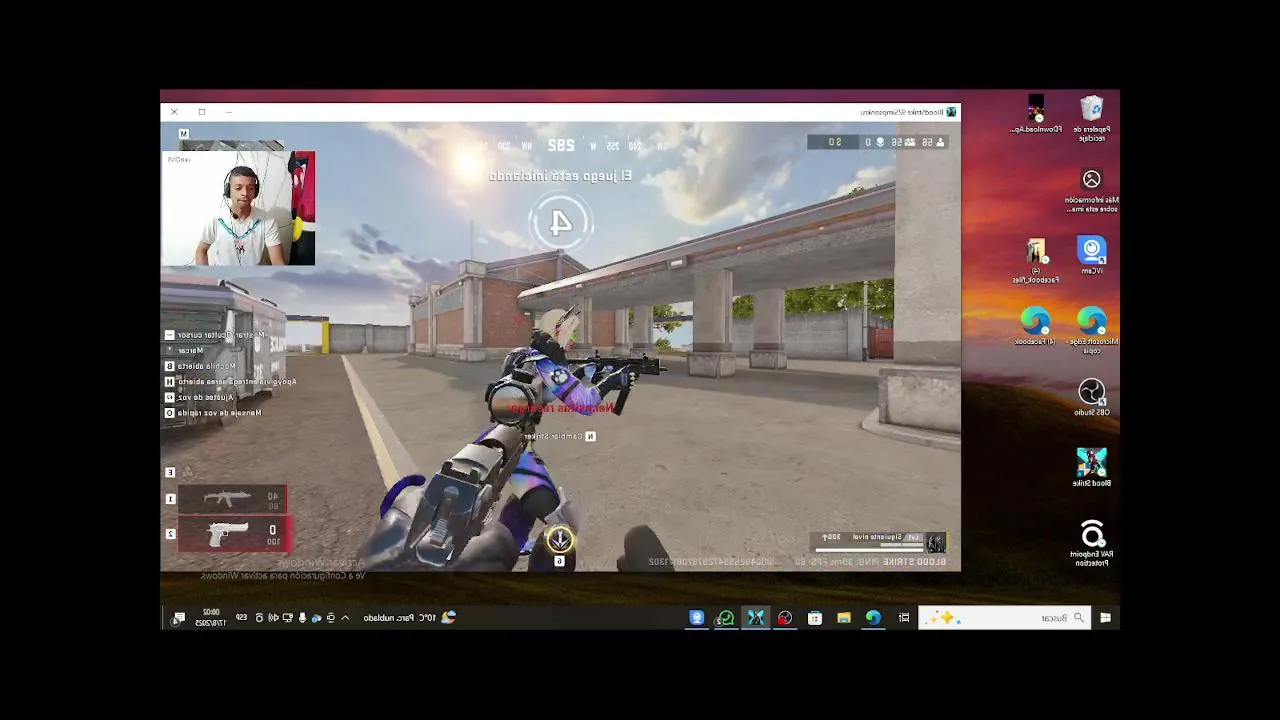
Task: Open the taskbar volume speaker icon
Action: tap(274, 618)
